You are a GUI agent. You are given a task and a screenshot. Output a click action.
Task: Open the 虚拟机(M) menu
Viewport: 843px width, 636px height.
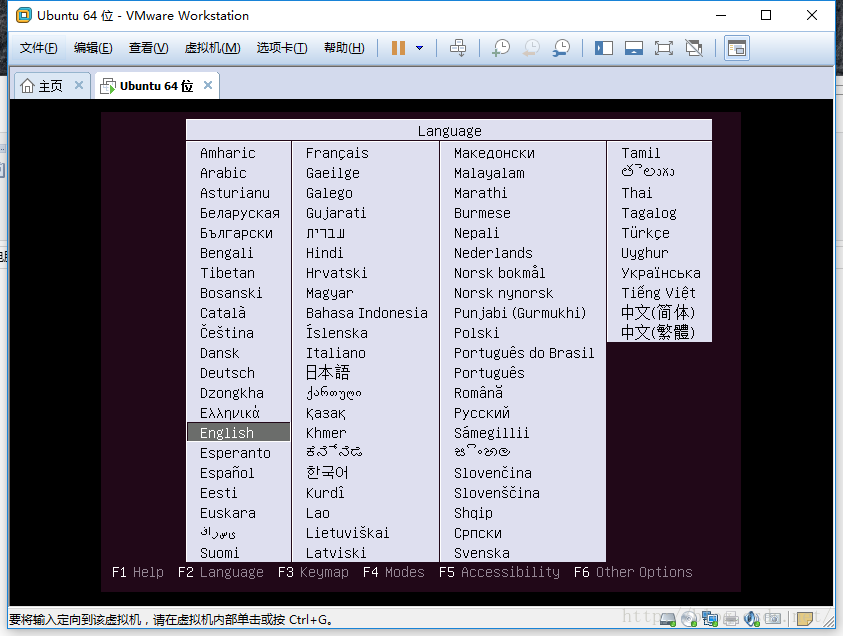(x=212, y=48)
